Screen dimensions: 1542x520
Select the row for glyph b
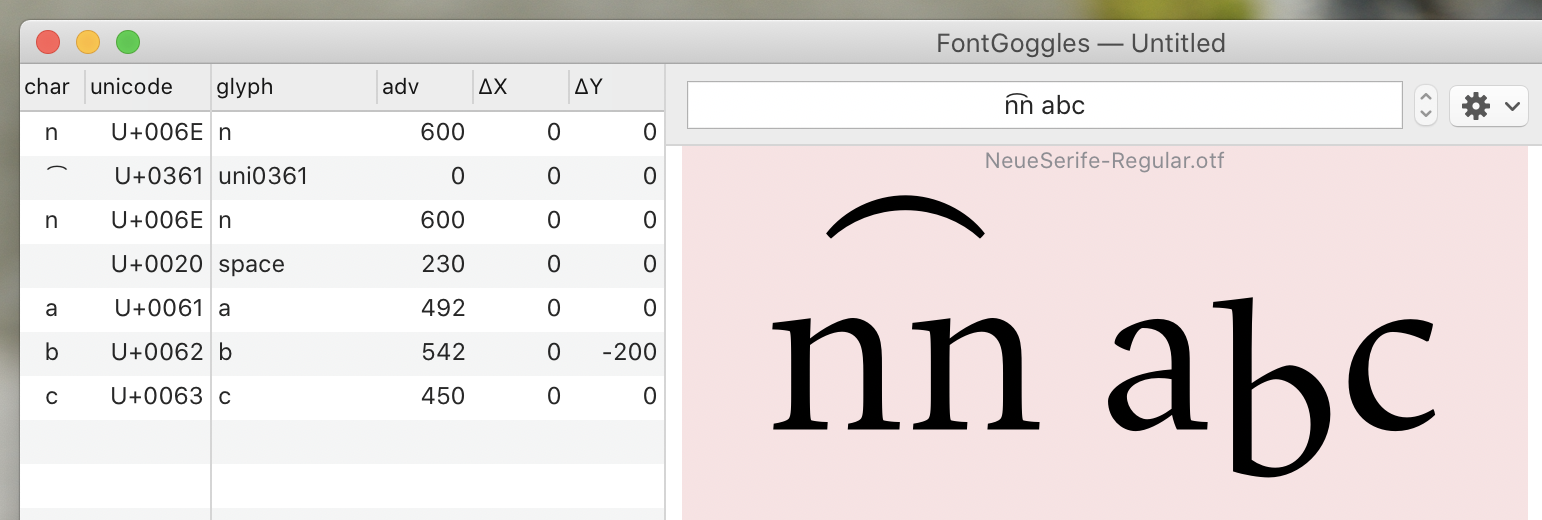[x=340, y=353]
